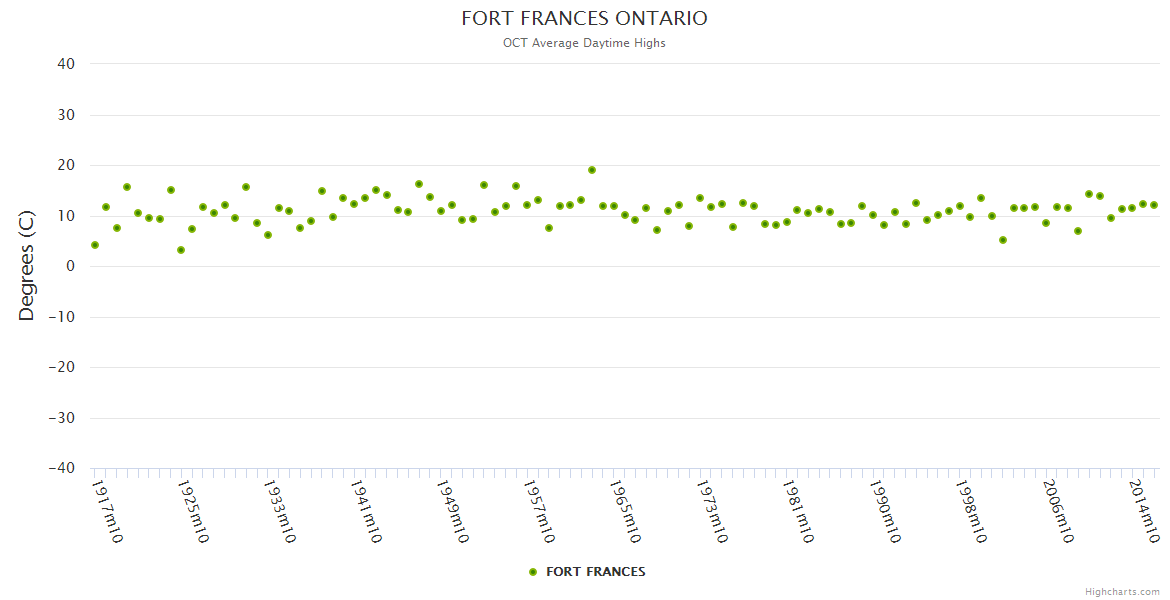The image size is (1170, 600).
Task: Click the 40 label on y-axis
Action: point(66,64)
